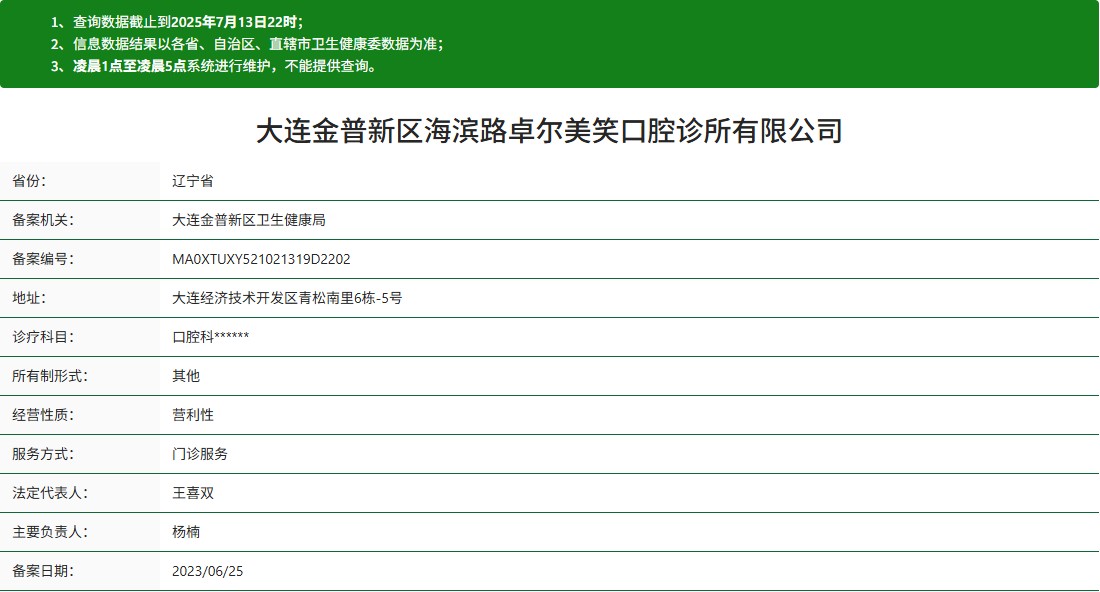Click the 备案机关 field label
The image size is (1100, 592).
43,220
